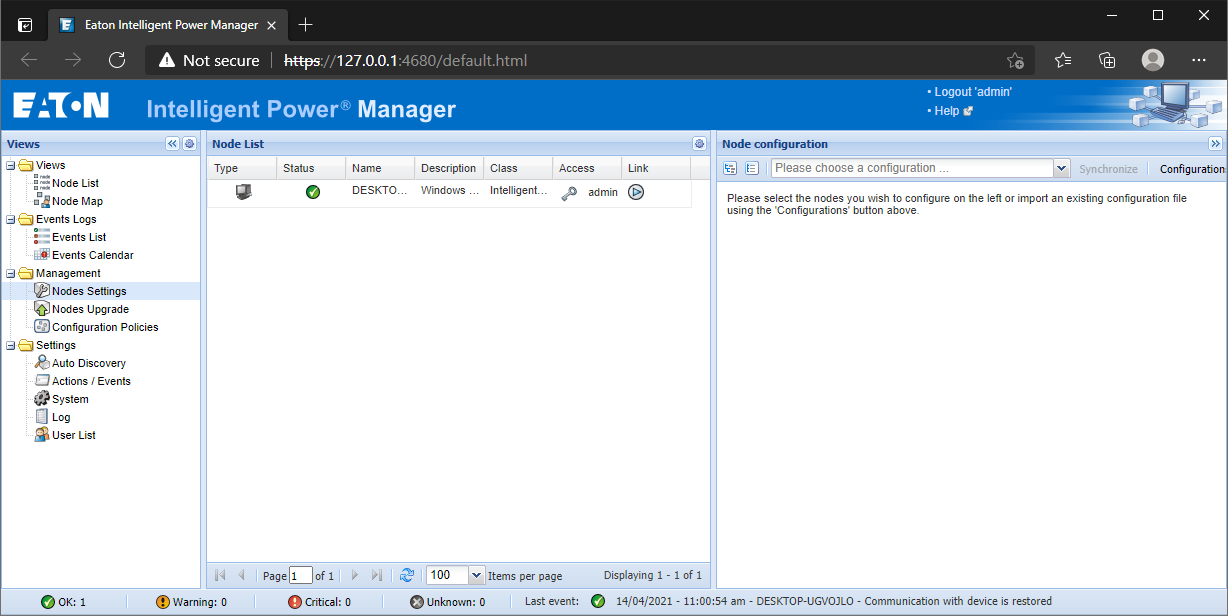Image resolution: width=1228 pixels, height=616 pixels.
Task: Open Actions / Events settings
Action: click(x=91, y=381)
